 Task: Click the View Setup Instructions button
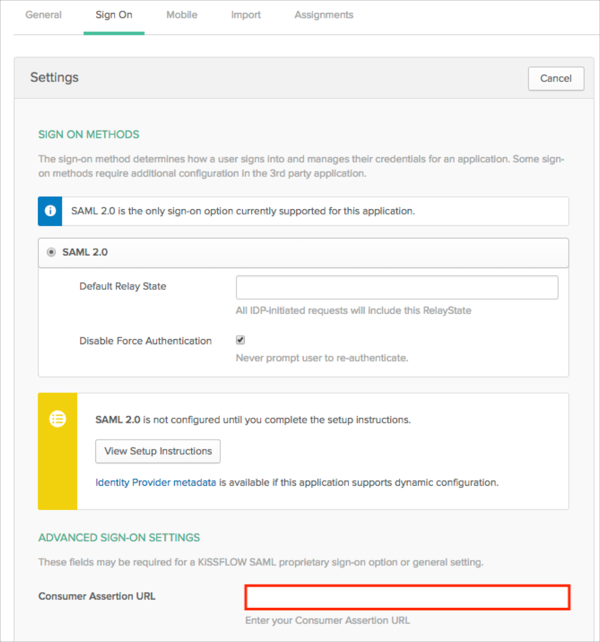point(158,451)
